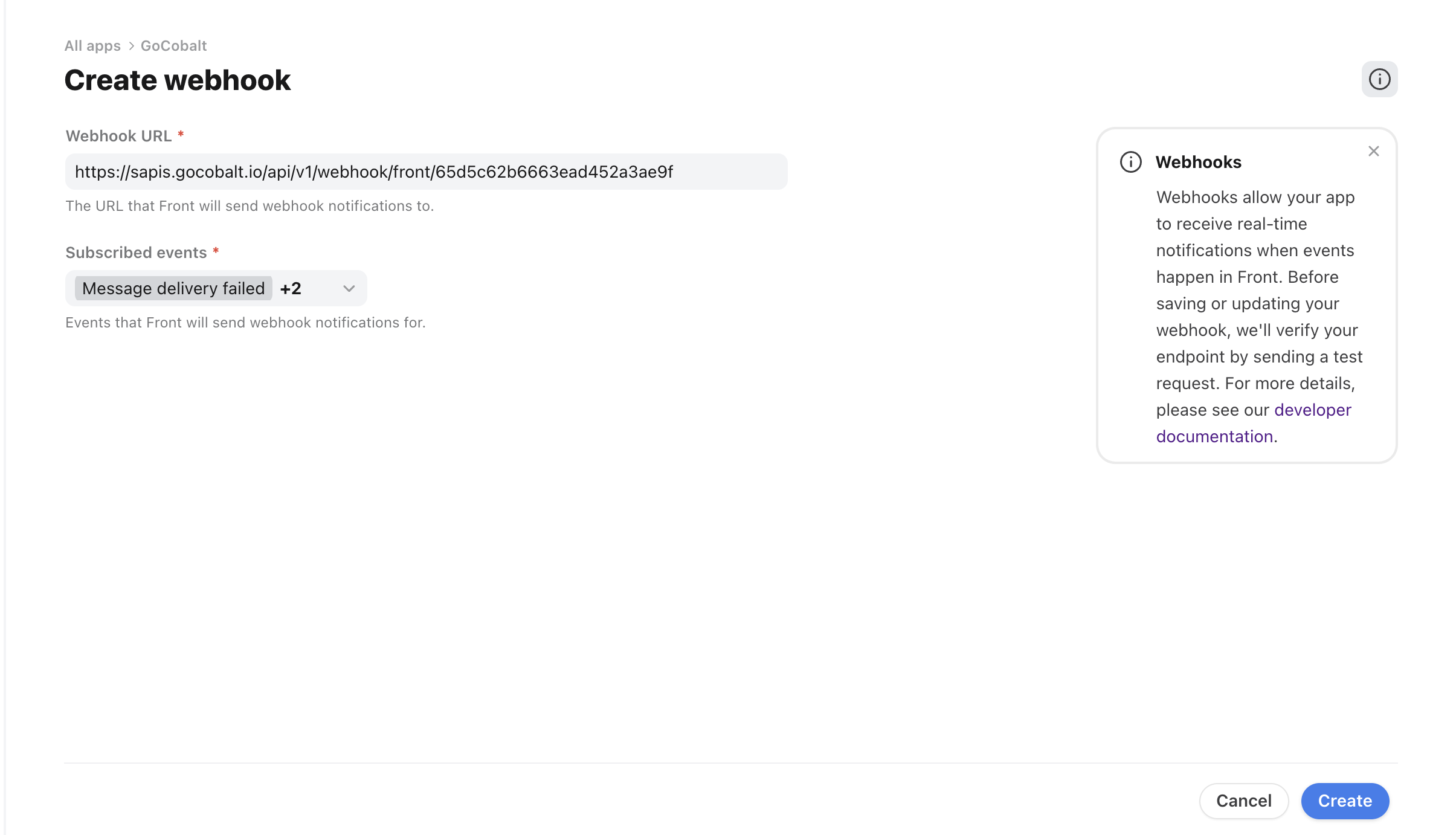Click the chevron next to Message delivery failed

348,288
